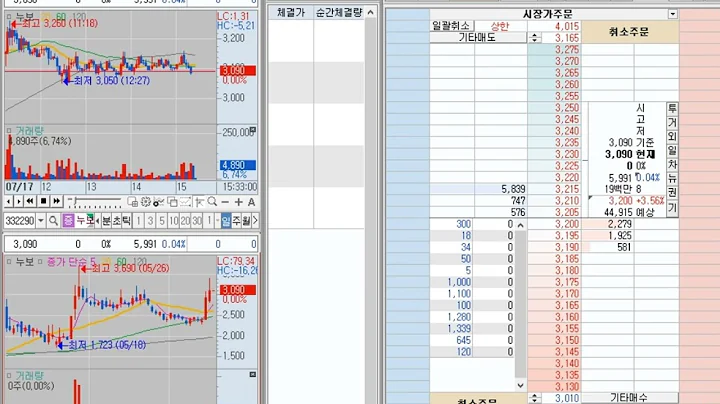Select the 10 interval button
Viewport: 720px width, 404px height.
(x=173, y=221)
